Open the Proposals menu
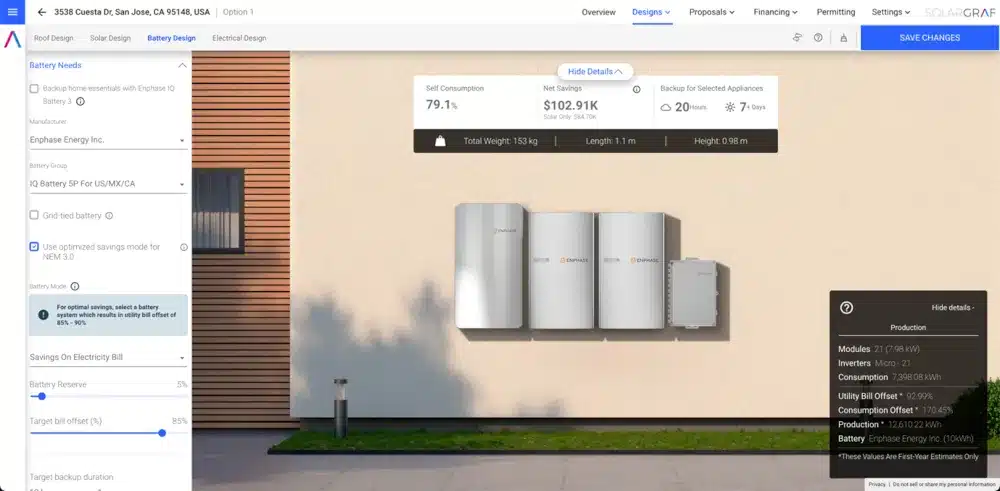Screen dimensions: 1000x491 (x=711, y=12)
